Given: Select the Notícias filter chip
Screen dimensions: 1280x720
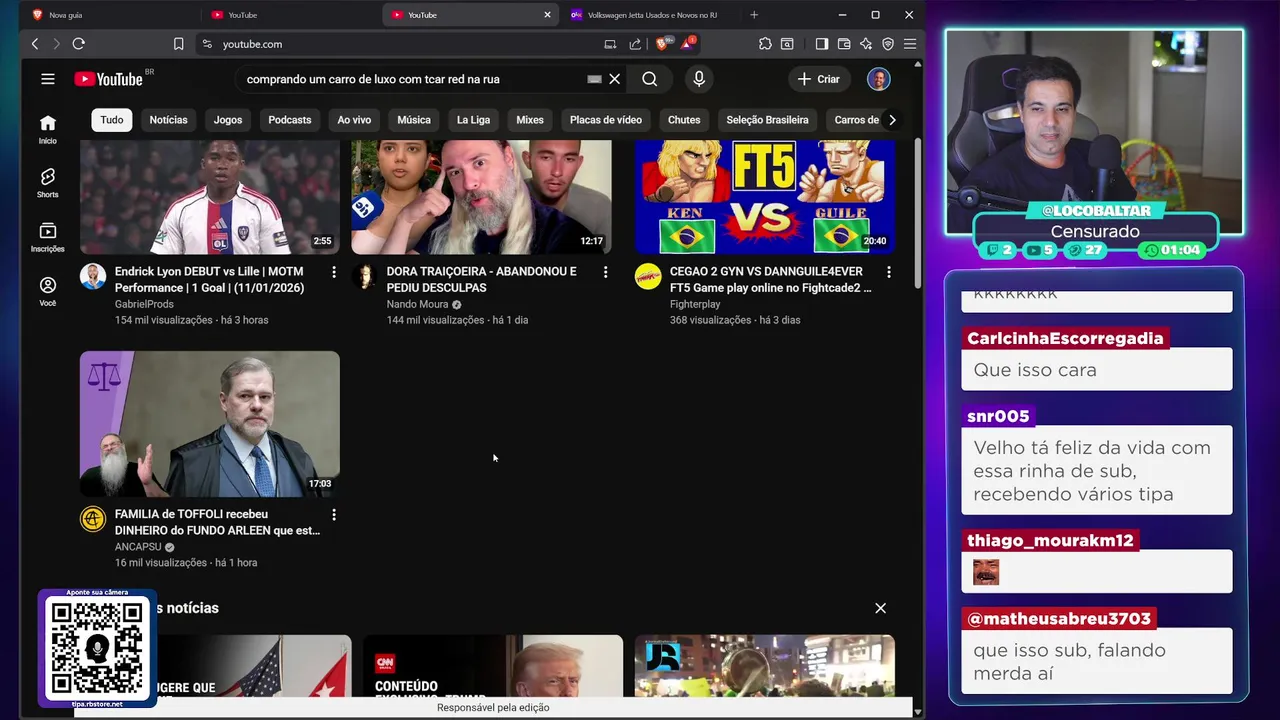Looking at the screenshot, I should (x=168, y=120).
